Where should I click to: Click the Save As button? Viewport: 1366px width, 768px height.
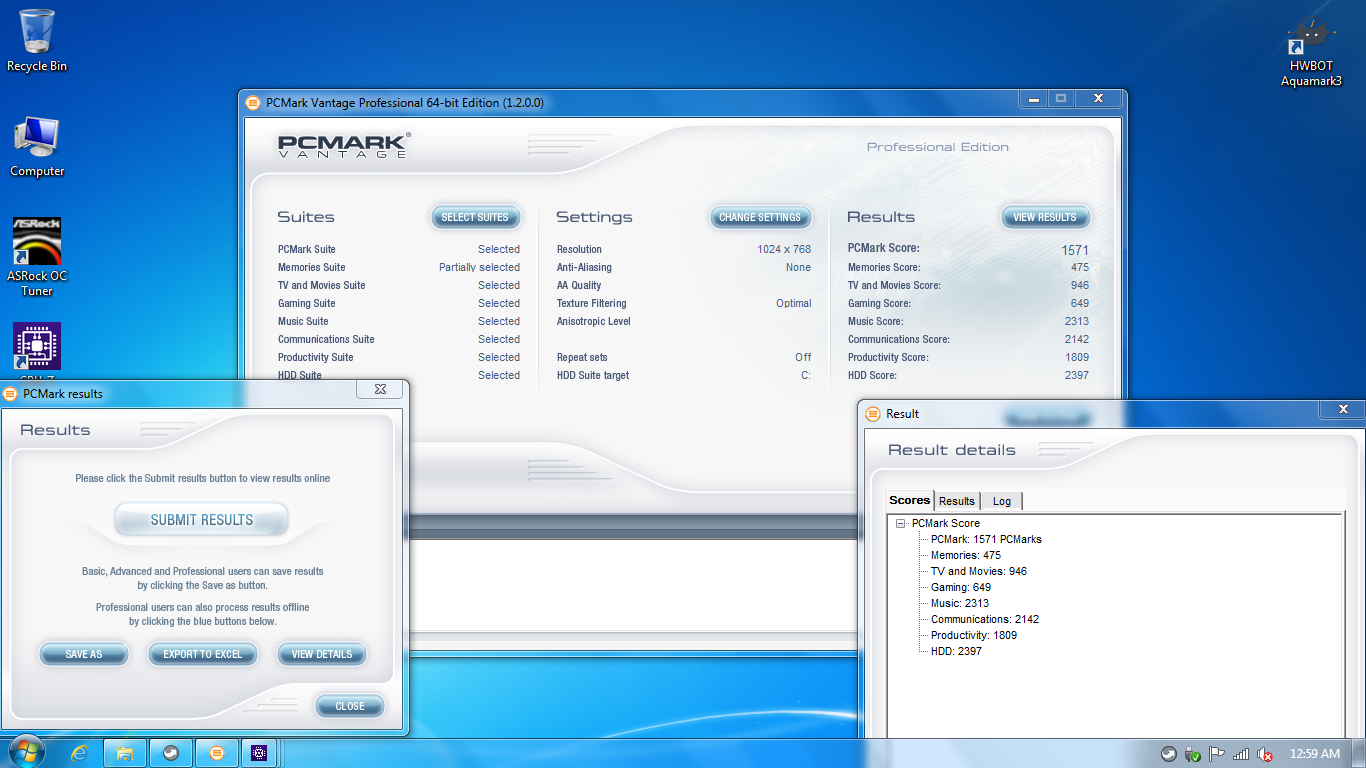click(84, 654)
